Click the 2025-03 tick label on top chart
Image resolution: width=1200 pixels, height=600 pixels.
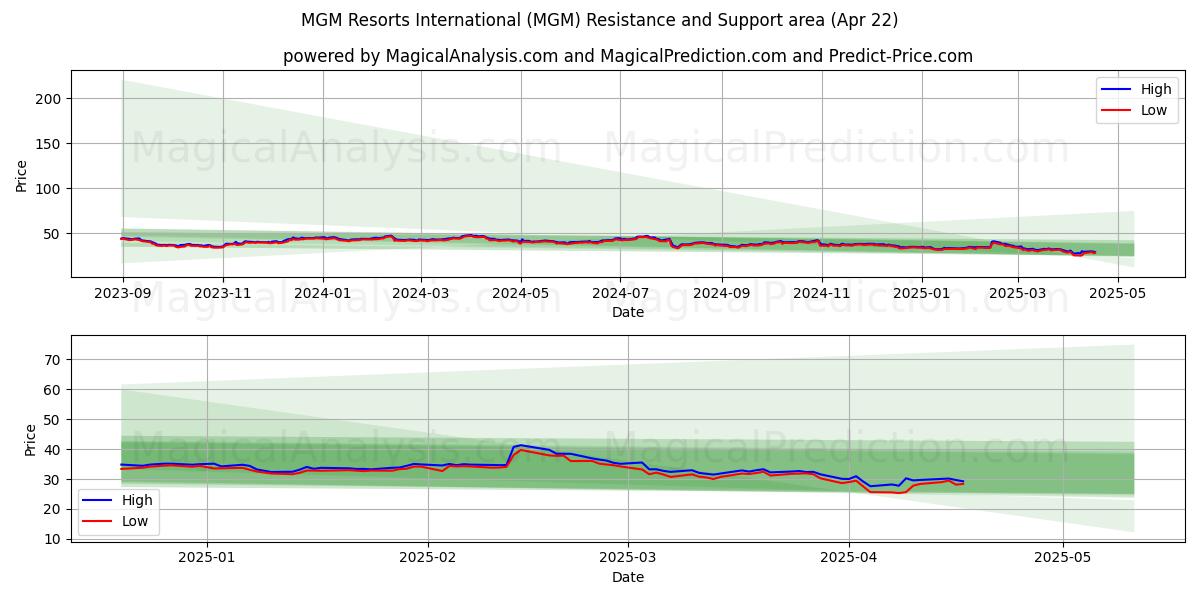tap(1017, 294)
